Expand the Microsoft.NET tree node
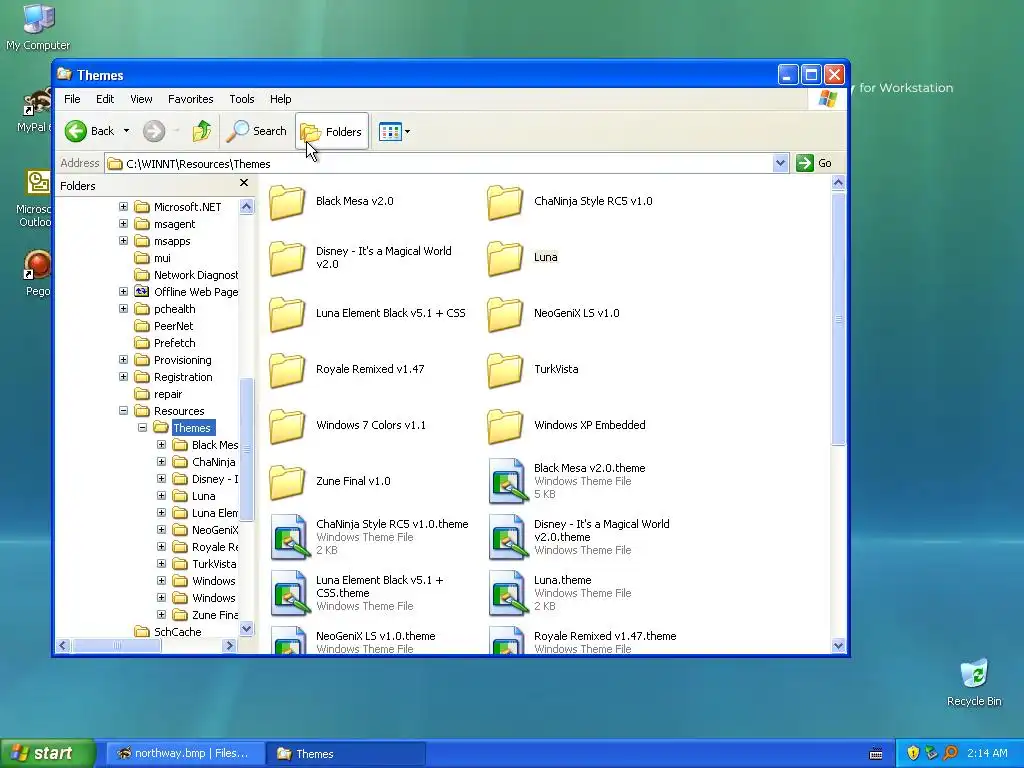The width and height of the screenshot is (1024, 768). click(x=123, y=206)
